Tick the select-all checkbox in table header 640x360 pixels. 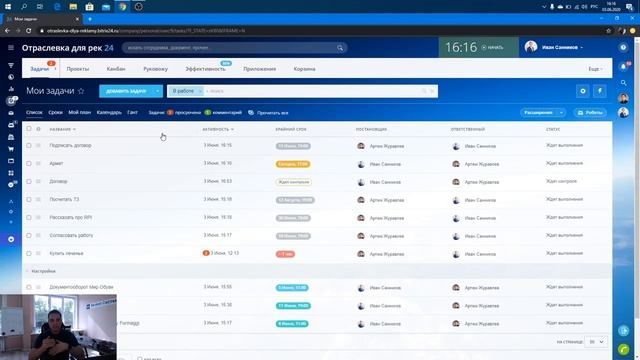pyautogui.click(x=29, y=129)
